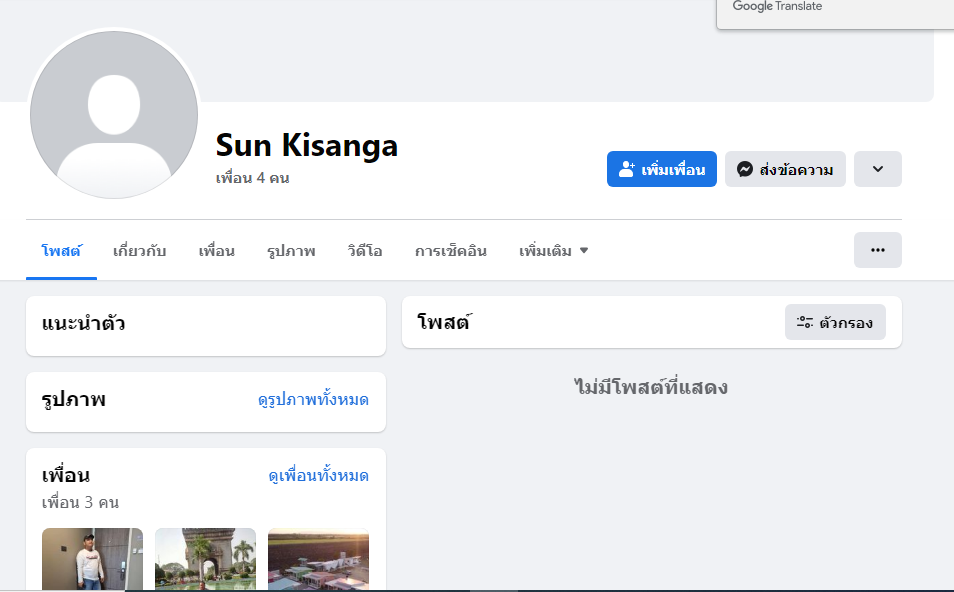Open the ดูเพื่อนทั้งหมด link
The height and width of the screenshot is (592, 954).
pyautogui.click(x=319, y=475)
